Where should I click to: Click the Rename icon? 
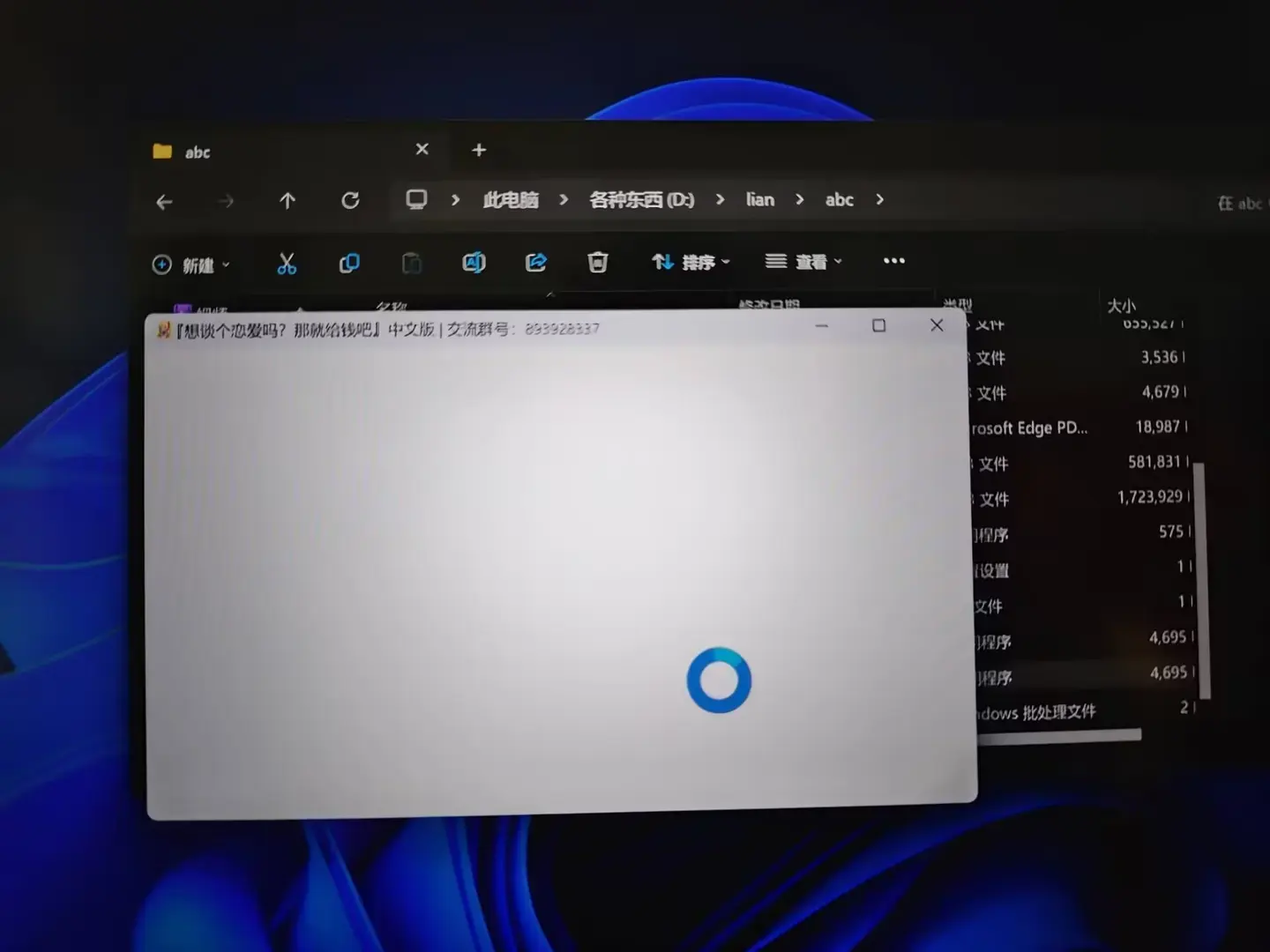click(x=474, y=262)
